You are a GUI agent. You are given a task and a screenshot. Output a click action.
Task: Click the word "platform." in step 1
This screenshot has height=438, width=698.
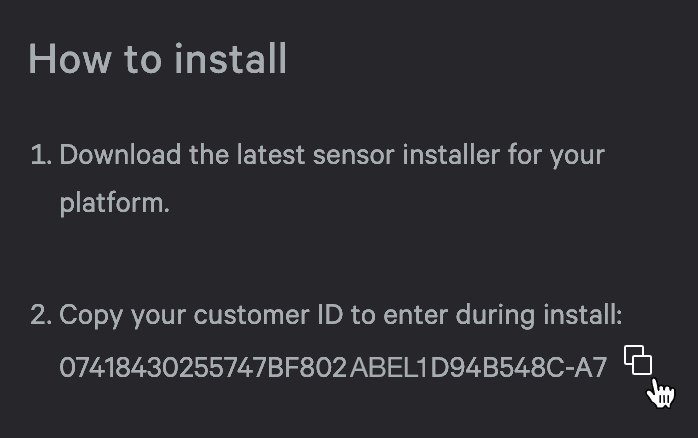coord(114,203)
